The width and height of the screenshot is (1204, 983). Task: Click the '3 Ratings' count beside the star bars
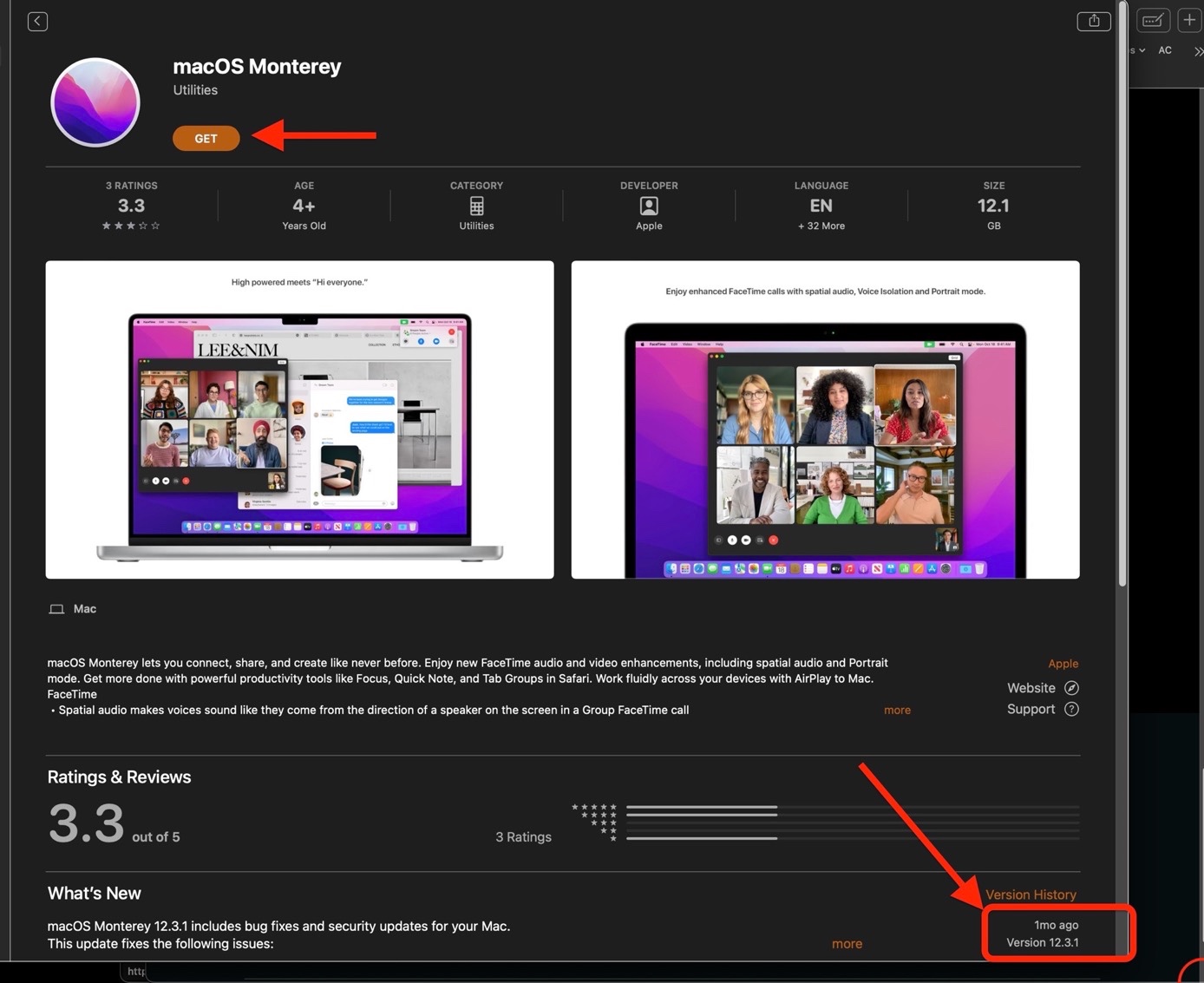523,837
